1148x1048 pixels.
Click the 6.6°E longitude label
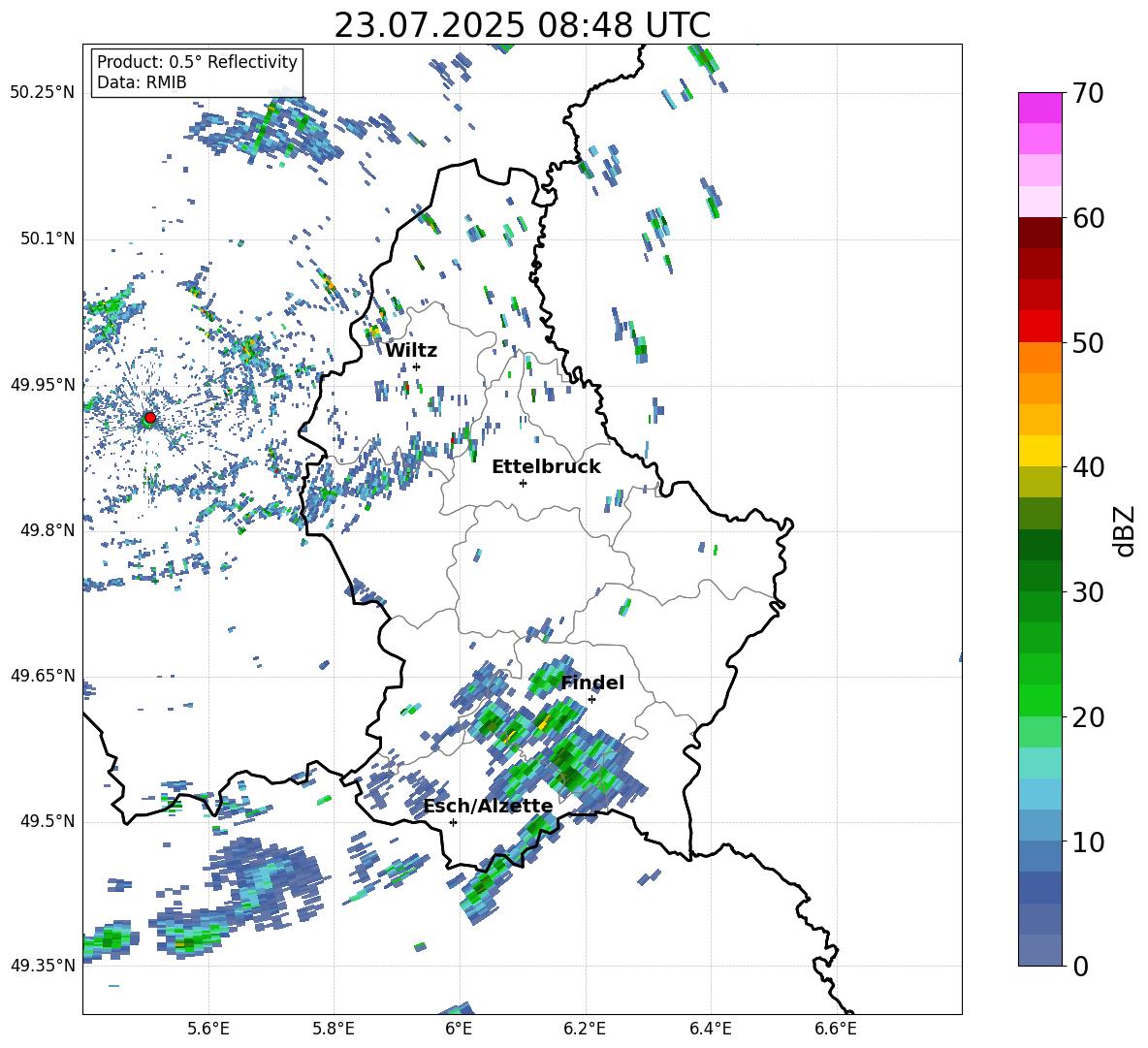pos(836,1029)
